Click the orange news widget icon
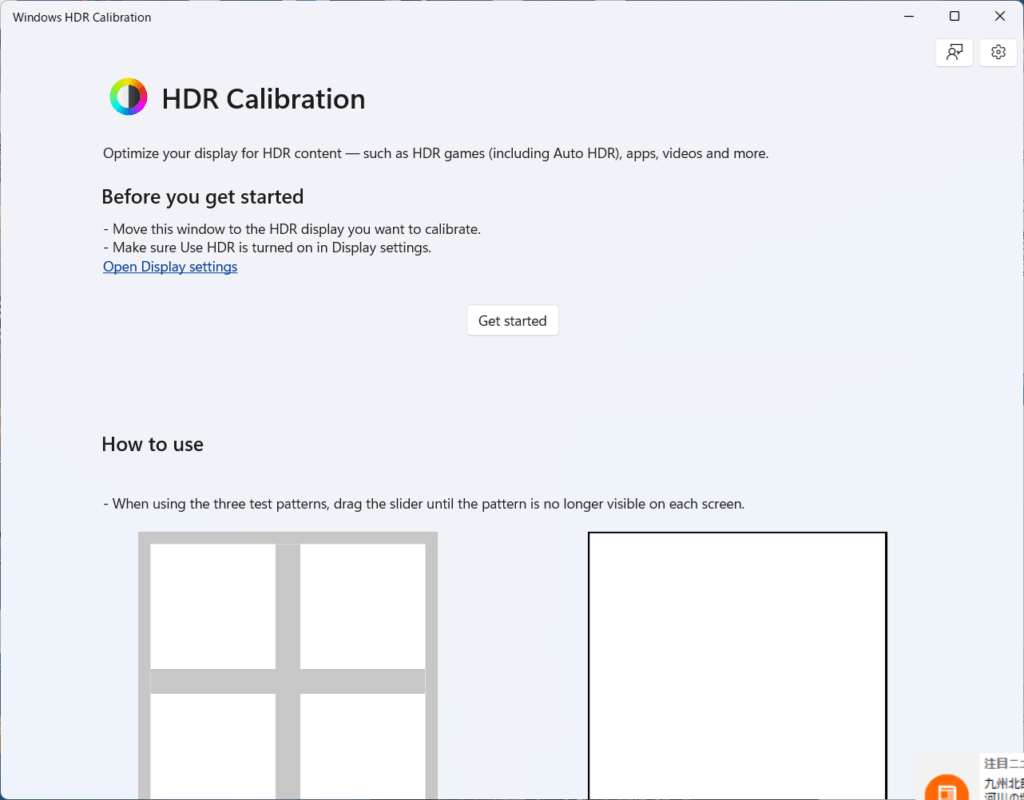 (x=946, y=787)
